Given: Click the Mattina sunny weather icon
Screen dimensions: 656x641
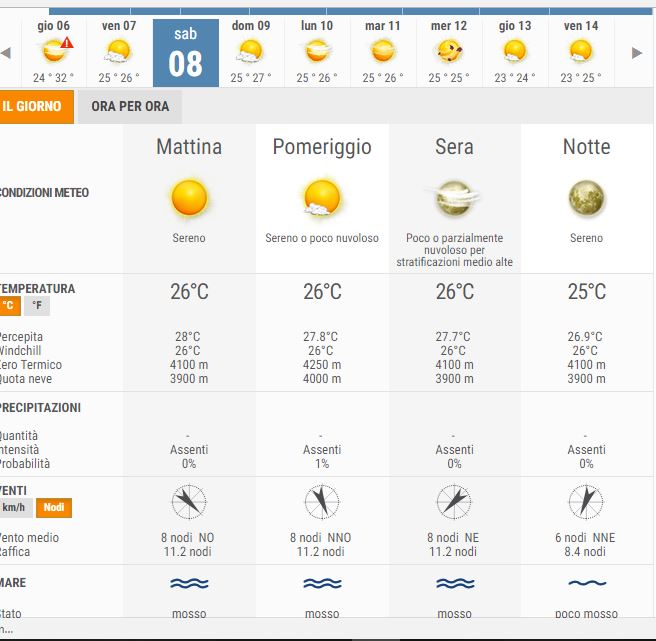Looking at the screenshot, I should [188, 198].
